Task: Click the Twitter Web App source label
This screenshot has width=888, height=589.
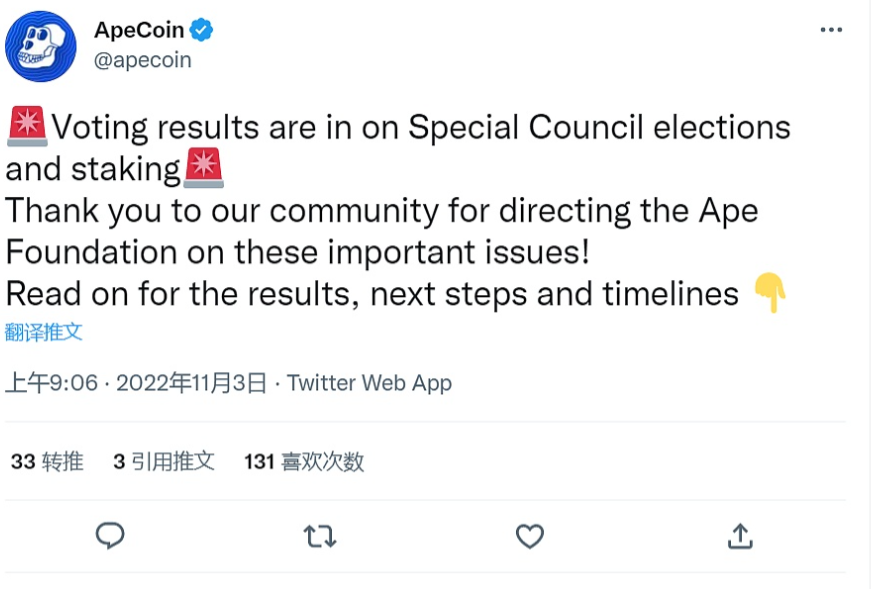Action: [x=369, y=383]
